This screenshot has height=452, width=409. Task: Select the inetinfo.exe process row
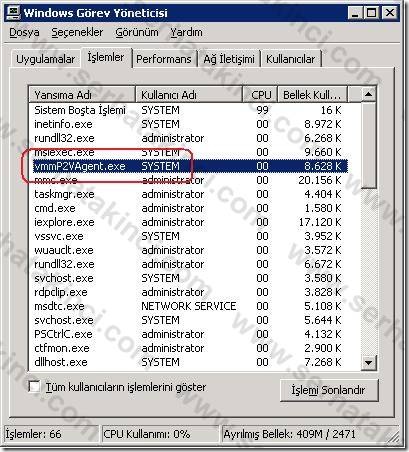pyautogui.click(x=188, y=124)
